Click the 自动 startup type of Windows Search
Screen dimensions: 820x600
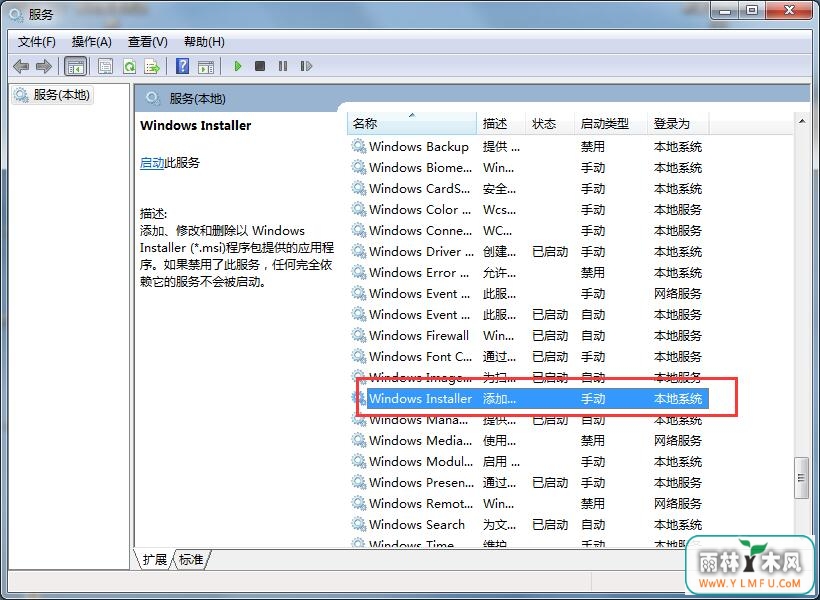[593, 524]
